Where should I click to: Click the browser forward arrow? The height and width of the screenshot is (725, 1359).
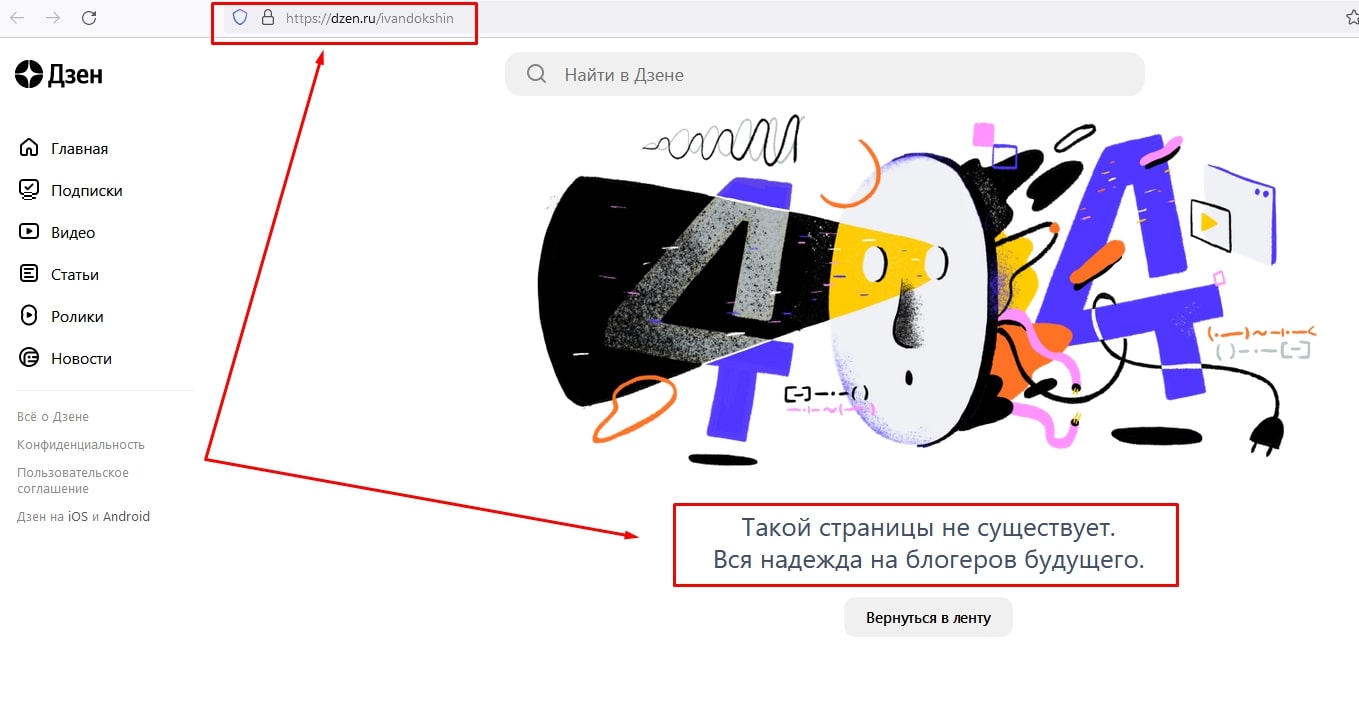point(53,18)
